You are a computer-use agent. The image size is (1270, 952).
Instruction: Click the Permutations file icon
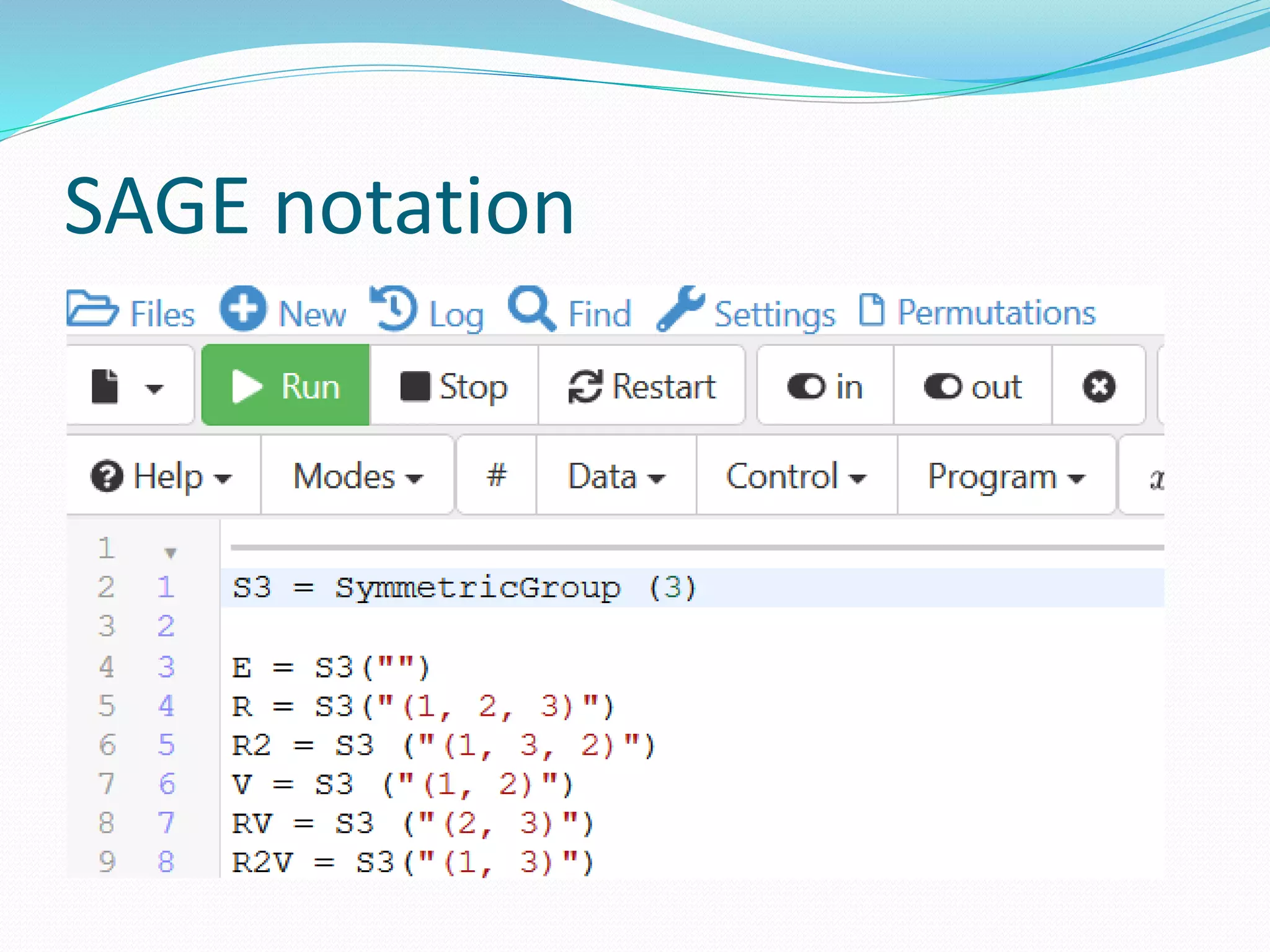pyautogui.click(x=872, y=309)
